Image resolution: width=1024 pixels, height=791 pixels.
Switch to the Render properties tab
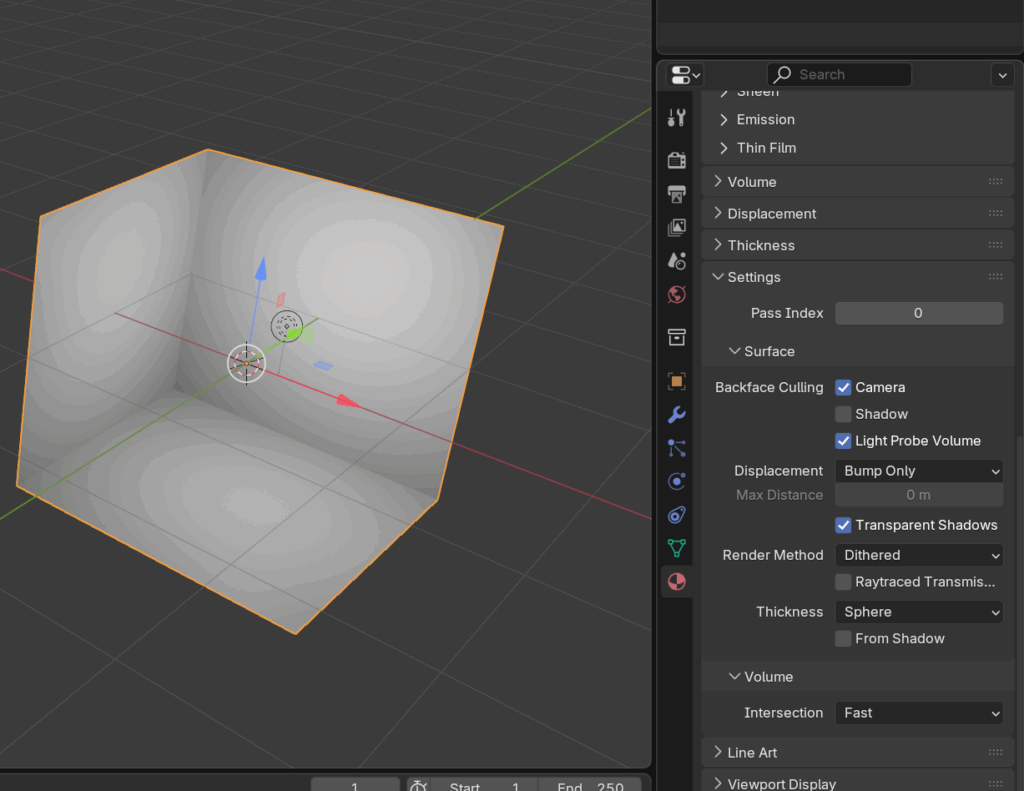[x=677, y=160]
